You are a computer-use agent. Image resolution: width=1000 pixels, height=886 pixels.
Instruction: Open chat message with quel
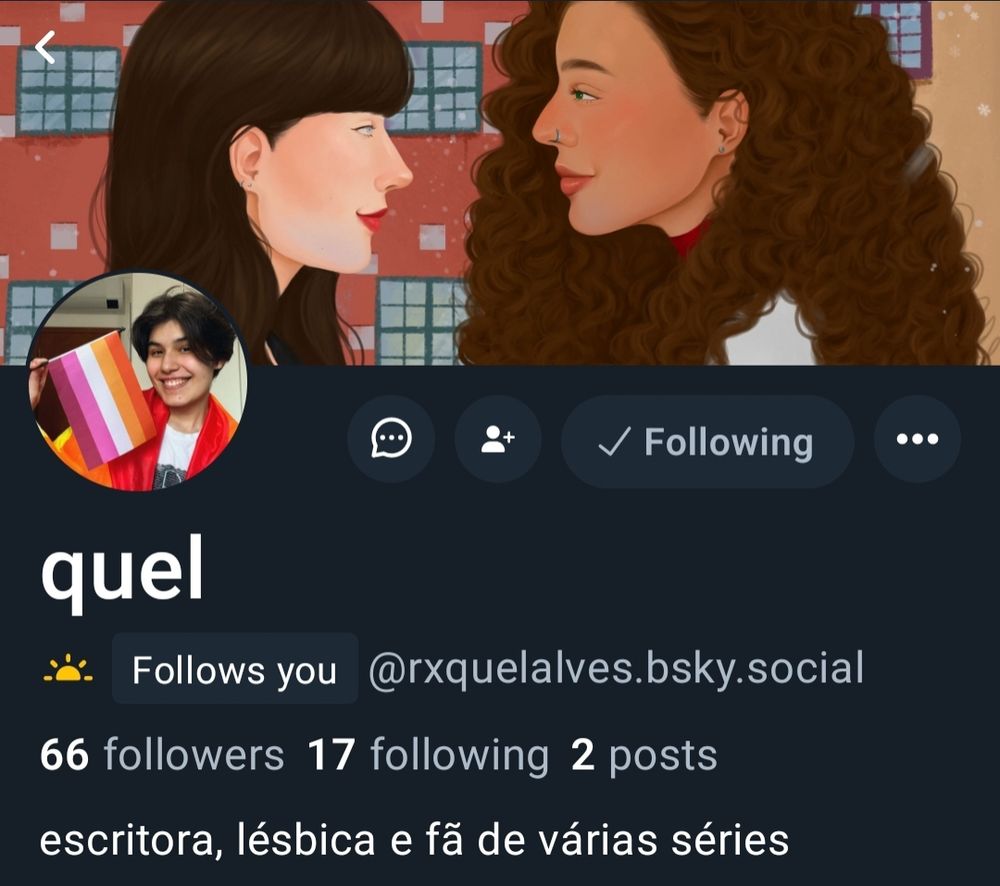[x=391, y=439]
